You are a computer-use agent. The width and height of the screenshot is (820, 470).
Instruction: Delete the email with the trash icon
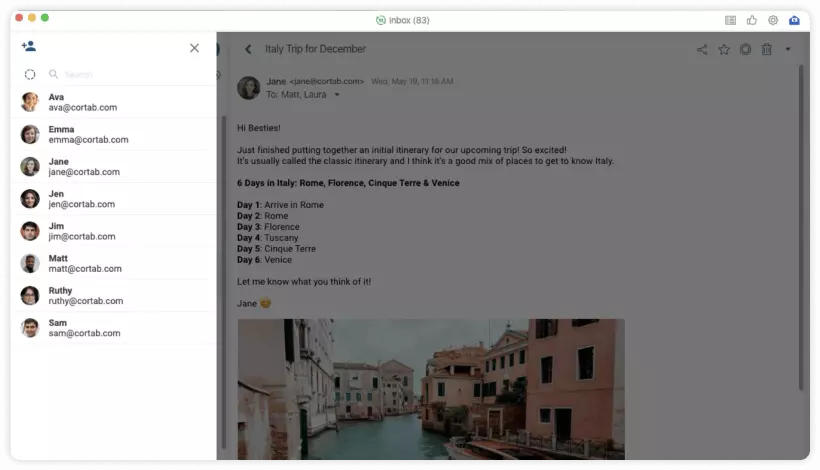click(766, 49)
